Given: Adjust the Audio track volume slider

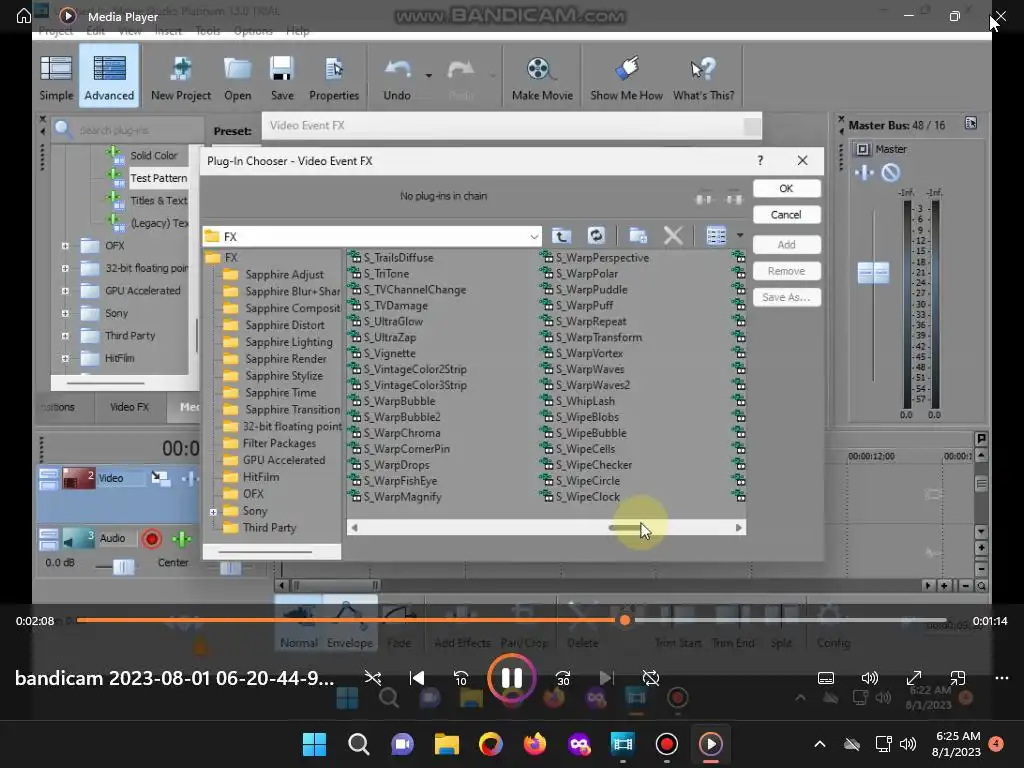Looking at the screenshot, I should pos(123,566).
